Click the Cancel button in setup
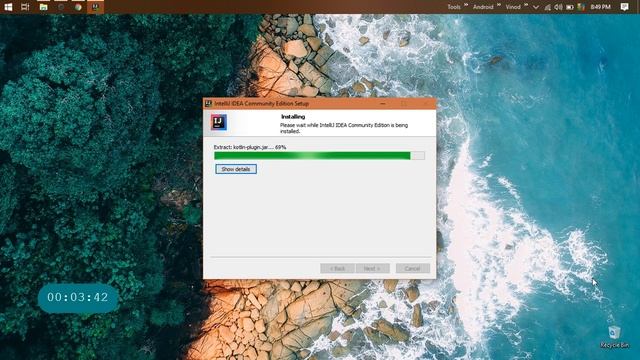Screen dimensions: 640x360 (x=413, y=268)
